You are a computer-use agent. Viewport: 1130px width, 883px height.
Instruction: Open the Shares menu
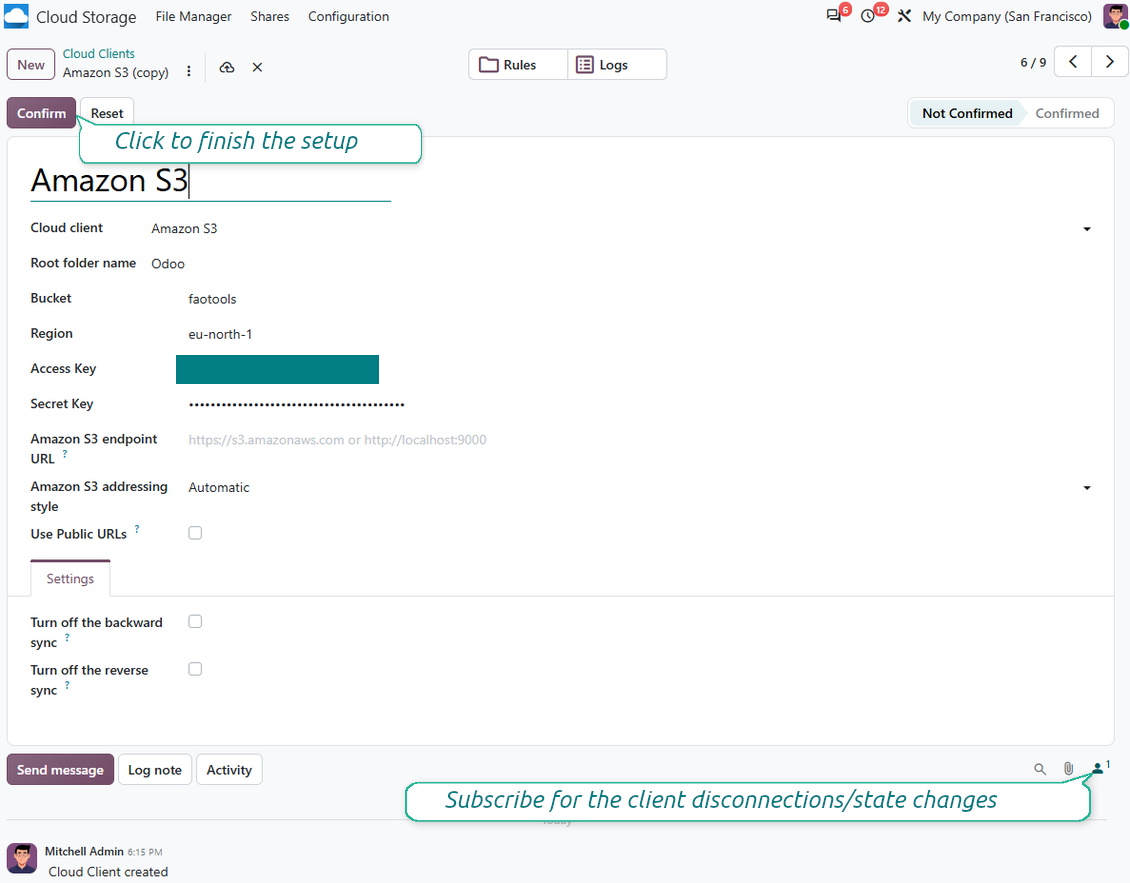[270, 16]
